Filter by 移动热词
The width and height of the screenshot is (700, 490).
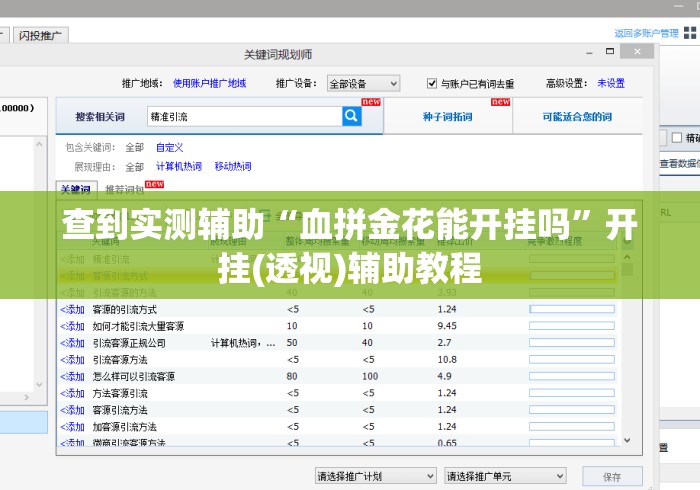coord(233,166)
